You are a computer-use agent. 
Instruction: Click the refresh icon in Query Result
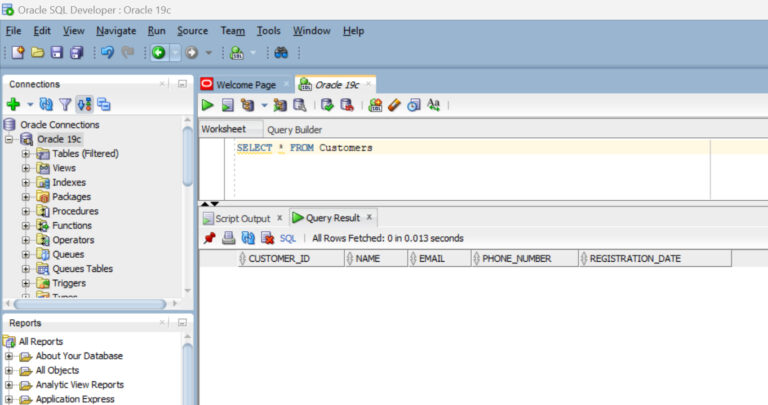[x=248, y=238]
